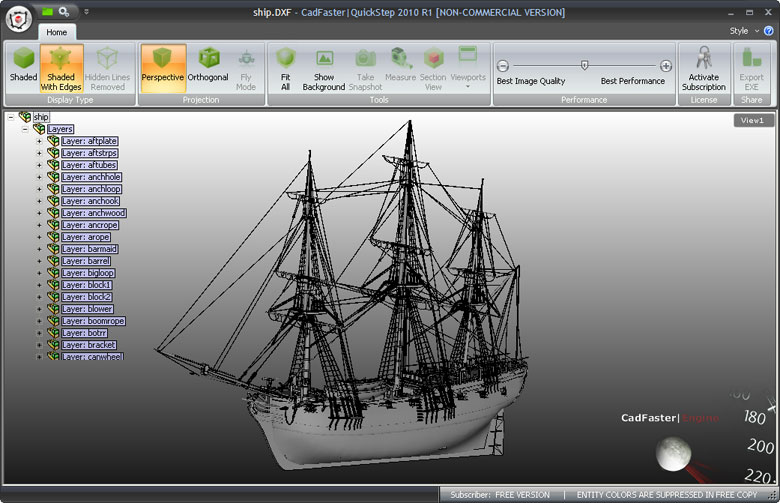Click Subscriber: FREE VERSION status text
Image resolution: width=780 pixels, height=503 pixels.
500,495
